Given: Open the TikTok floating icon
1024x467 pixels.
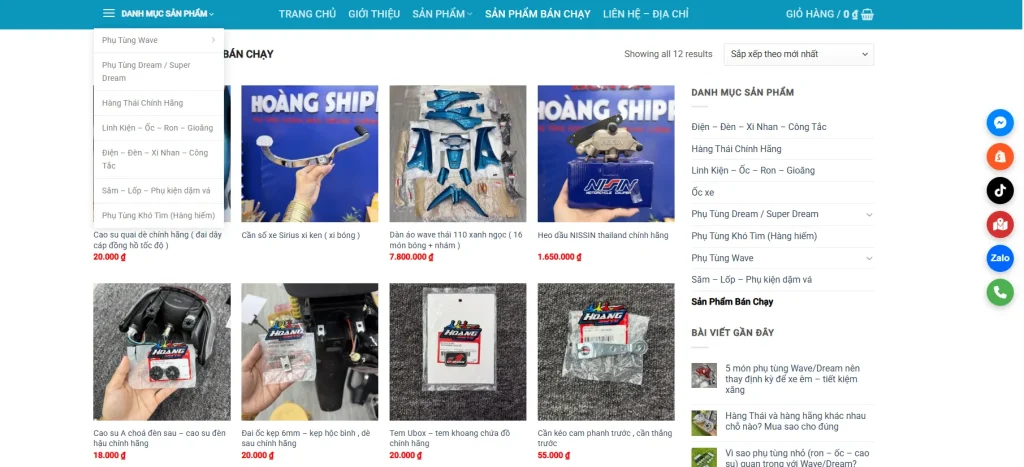Looking at the screenshot, I should 1000,191.
